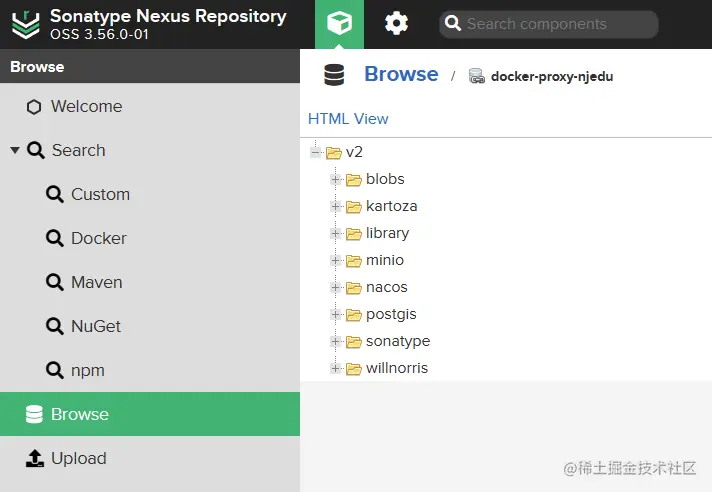The width and height of the screenshot is (712, 492).
Task: Click the library folder icon
Action: click(x=354, y=234)
